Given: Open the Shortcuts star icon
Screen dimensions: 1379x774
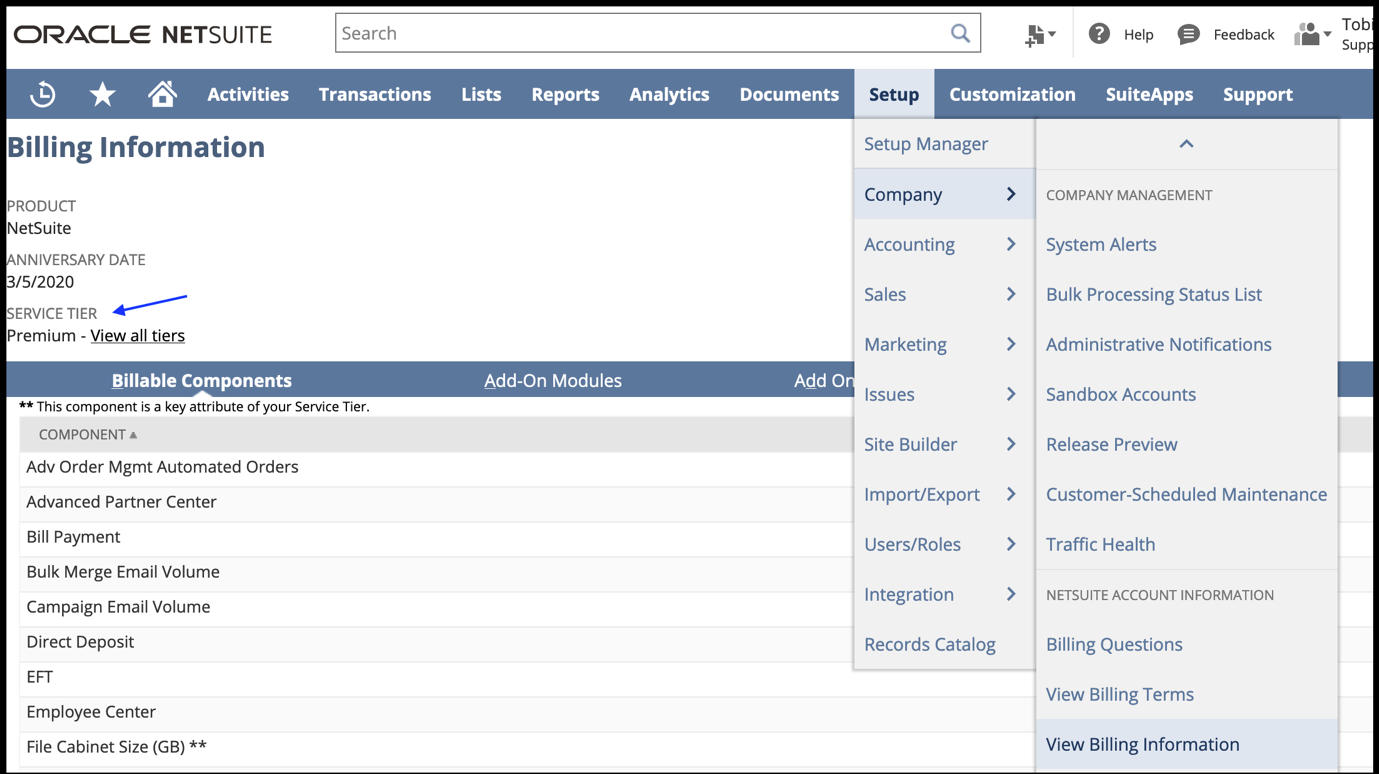Looking at the screenshot, I should [x=102, y=94].
